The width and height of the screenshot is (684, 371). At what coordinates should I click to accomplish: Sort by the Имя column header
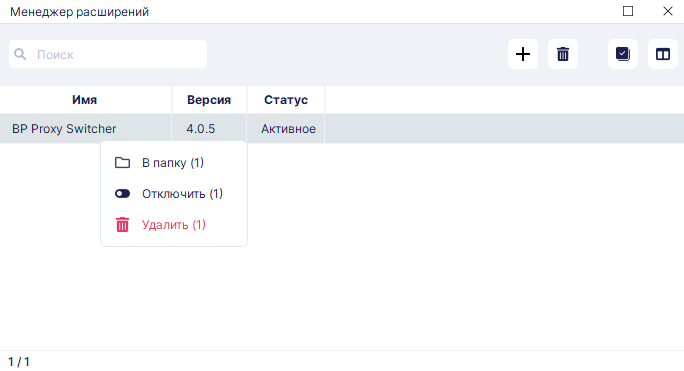(85, 100)
